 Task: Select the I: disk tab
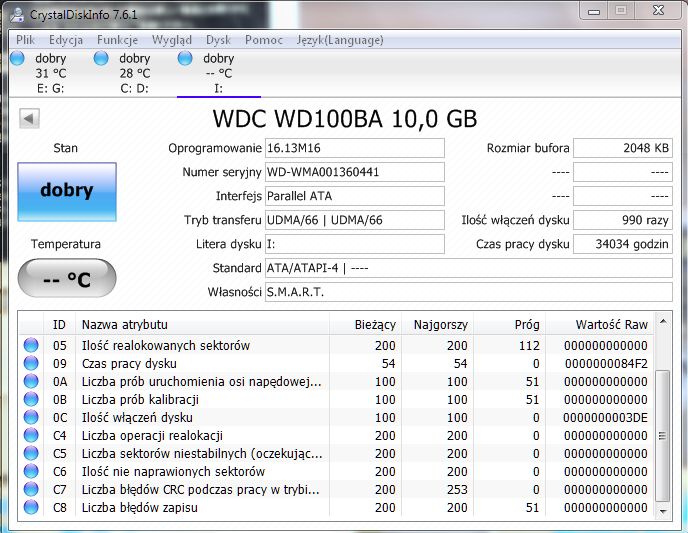click(x=219, y=73)
